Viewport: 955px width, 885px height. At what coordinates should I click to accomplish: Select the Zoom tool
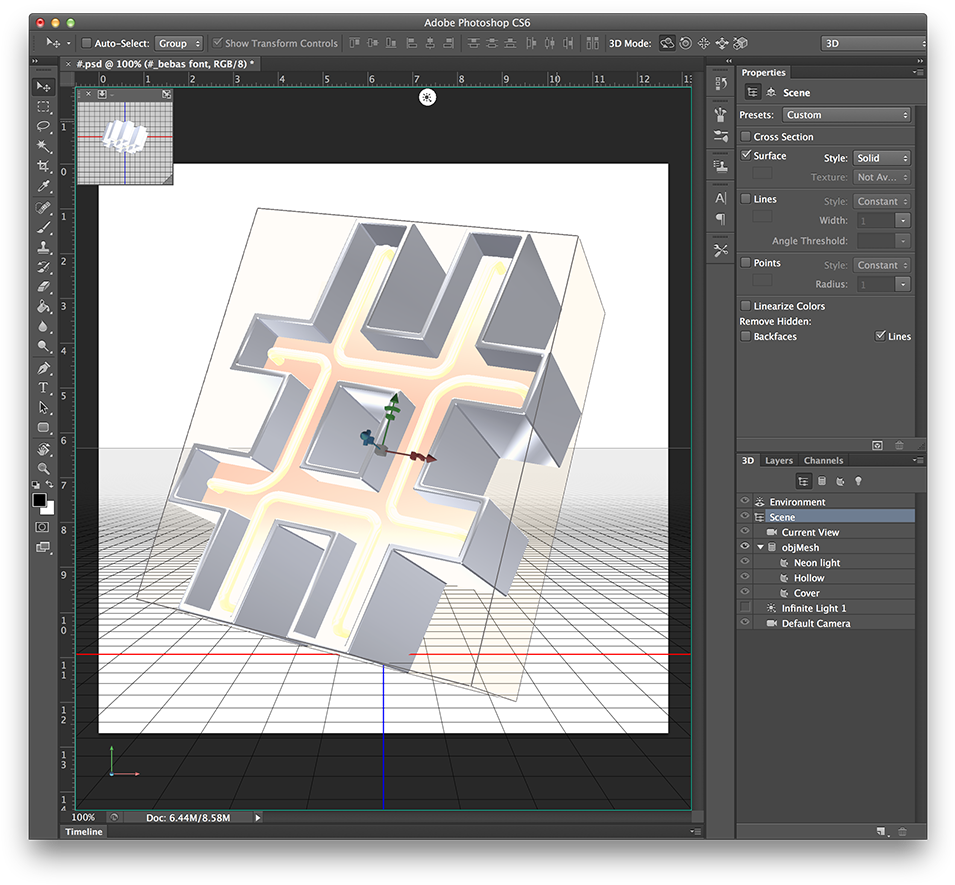tap(43, 468)
